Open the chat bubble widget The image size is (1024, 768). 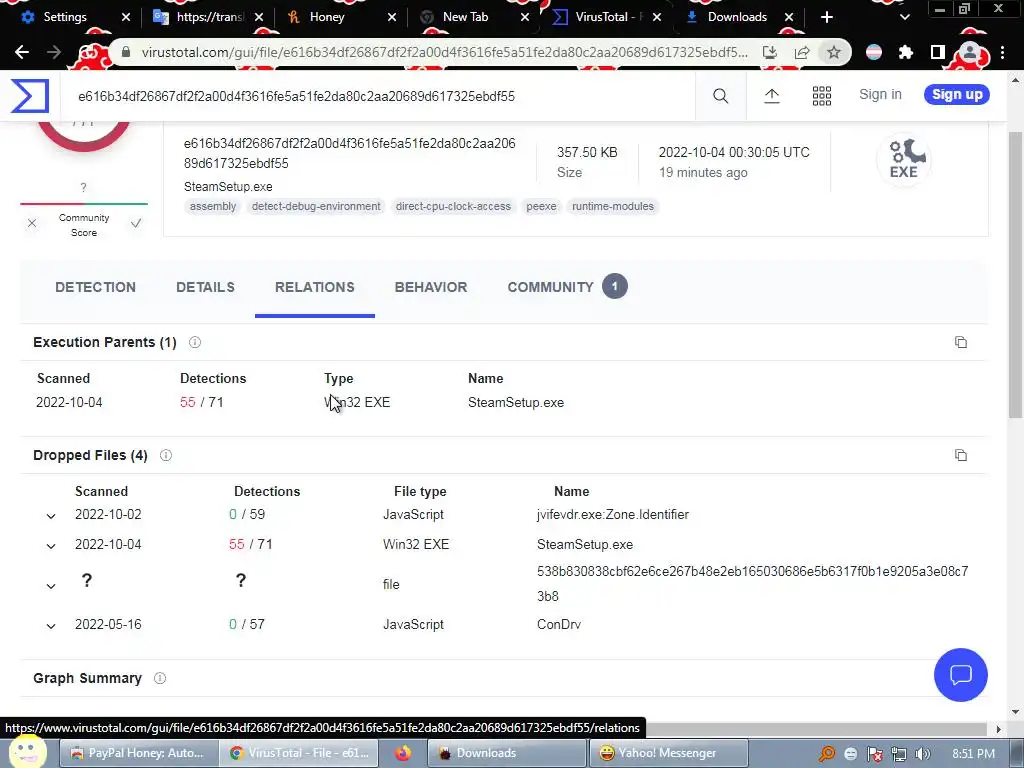pos(960,675)
